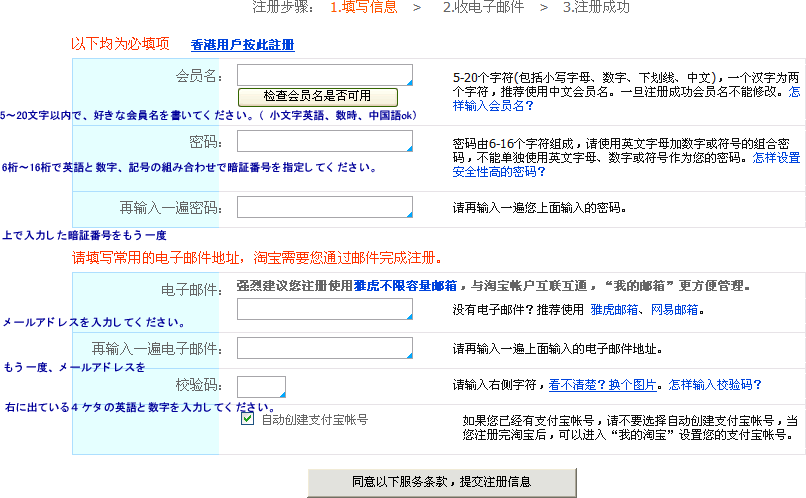Open the 网易邮箱 recommended email link

click(674, 310)
